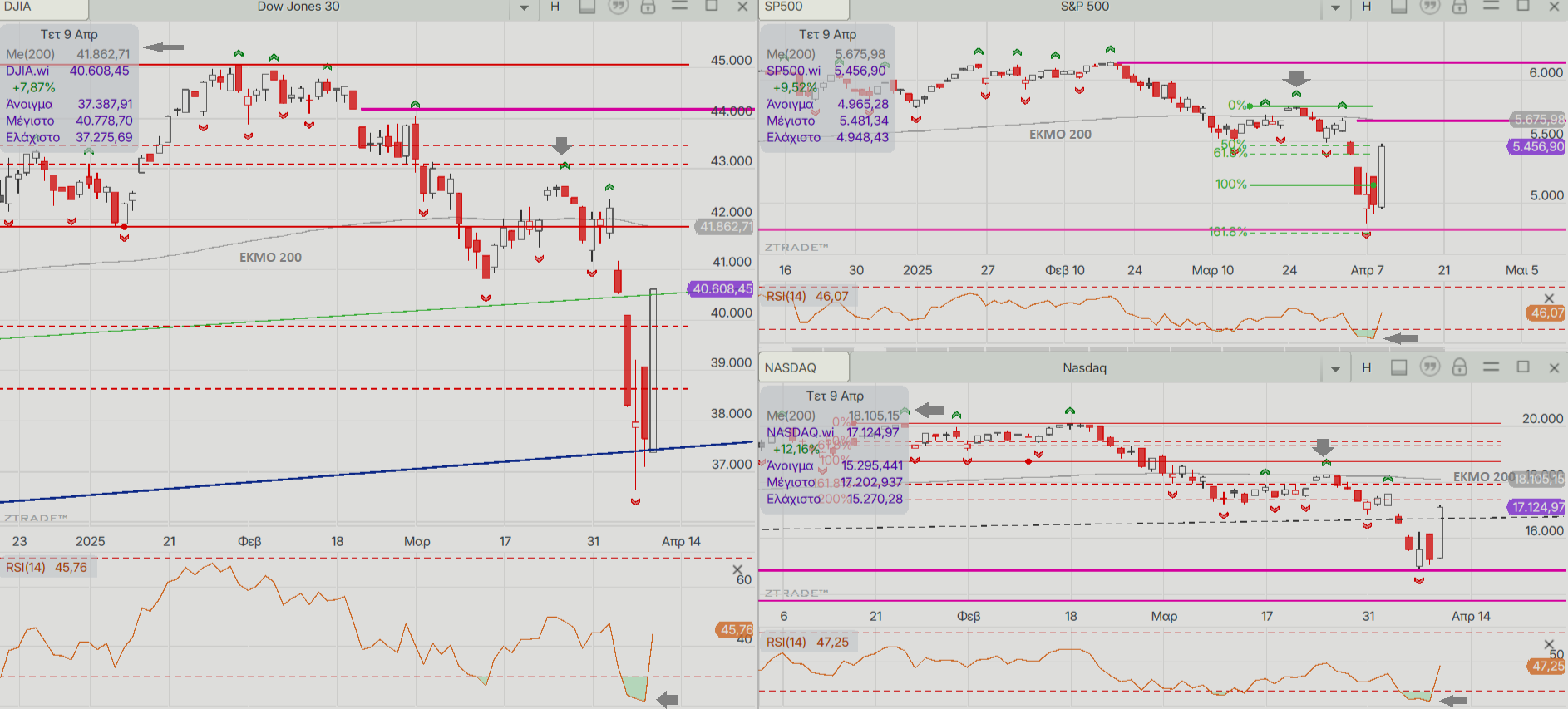Image resolution: width=1568 pixels, height=709 pixels.
Task: Click the +9,52% change value in SP500 info box
Action: (x=796, y=87)
